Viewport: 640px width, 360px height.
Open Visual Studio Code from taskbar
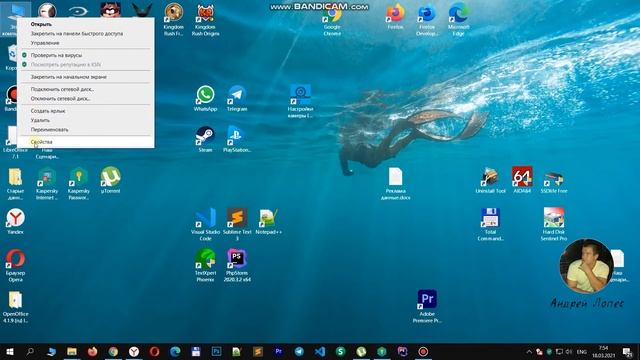point(320,351)
